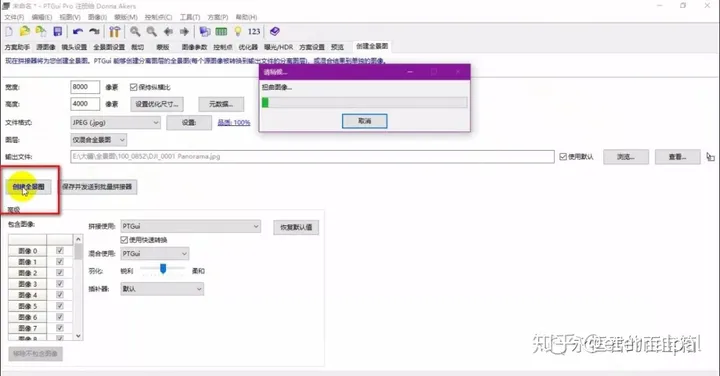
Task: Open the 插补器 默认 dropdown
Action: (x=162, y=289)
